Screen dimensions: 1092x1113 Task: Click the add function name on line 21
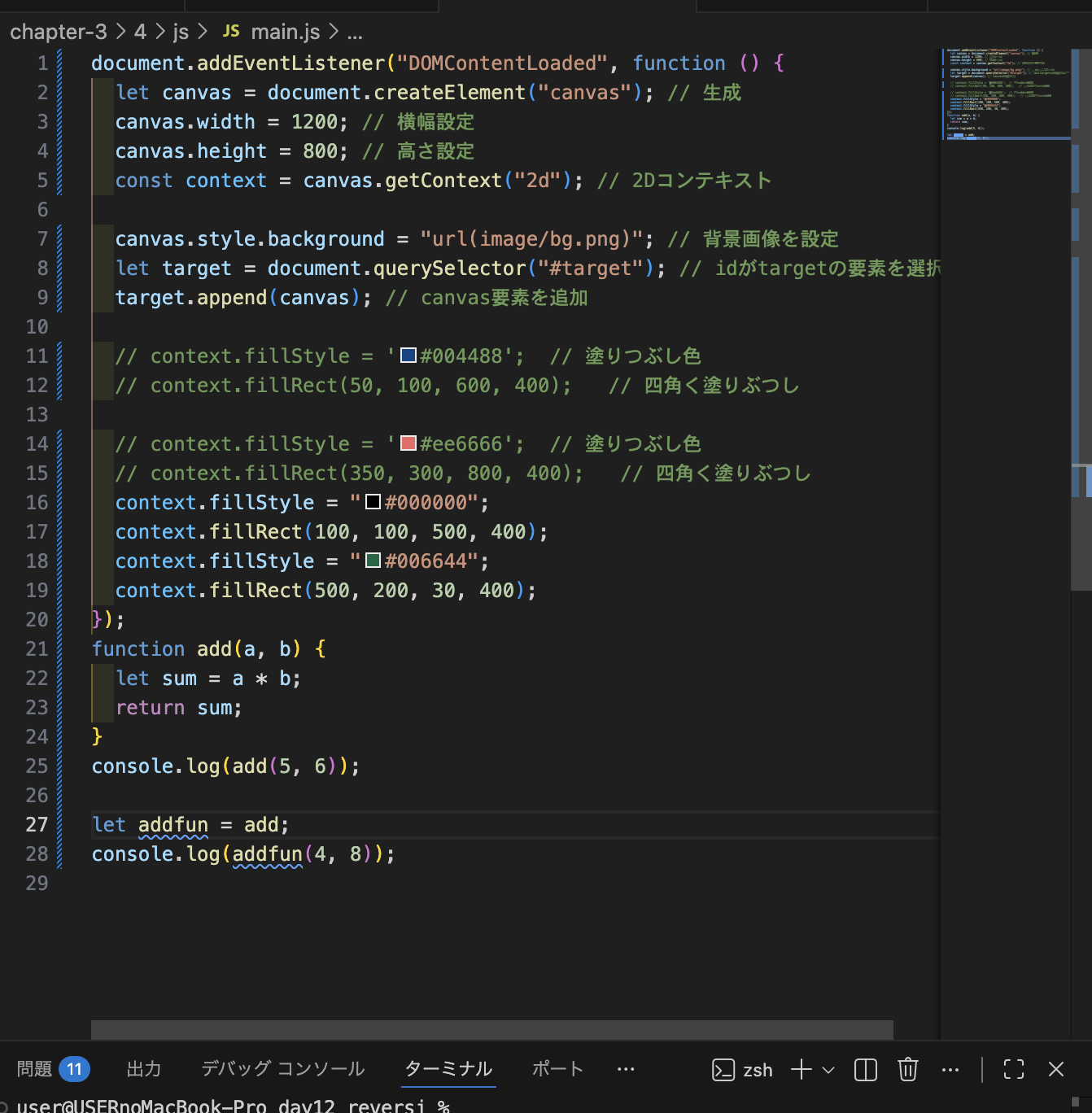click(214, 648)
